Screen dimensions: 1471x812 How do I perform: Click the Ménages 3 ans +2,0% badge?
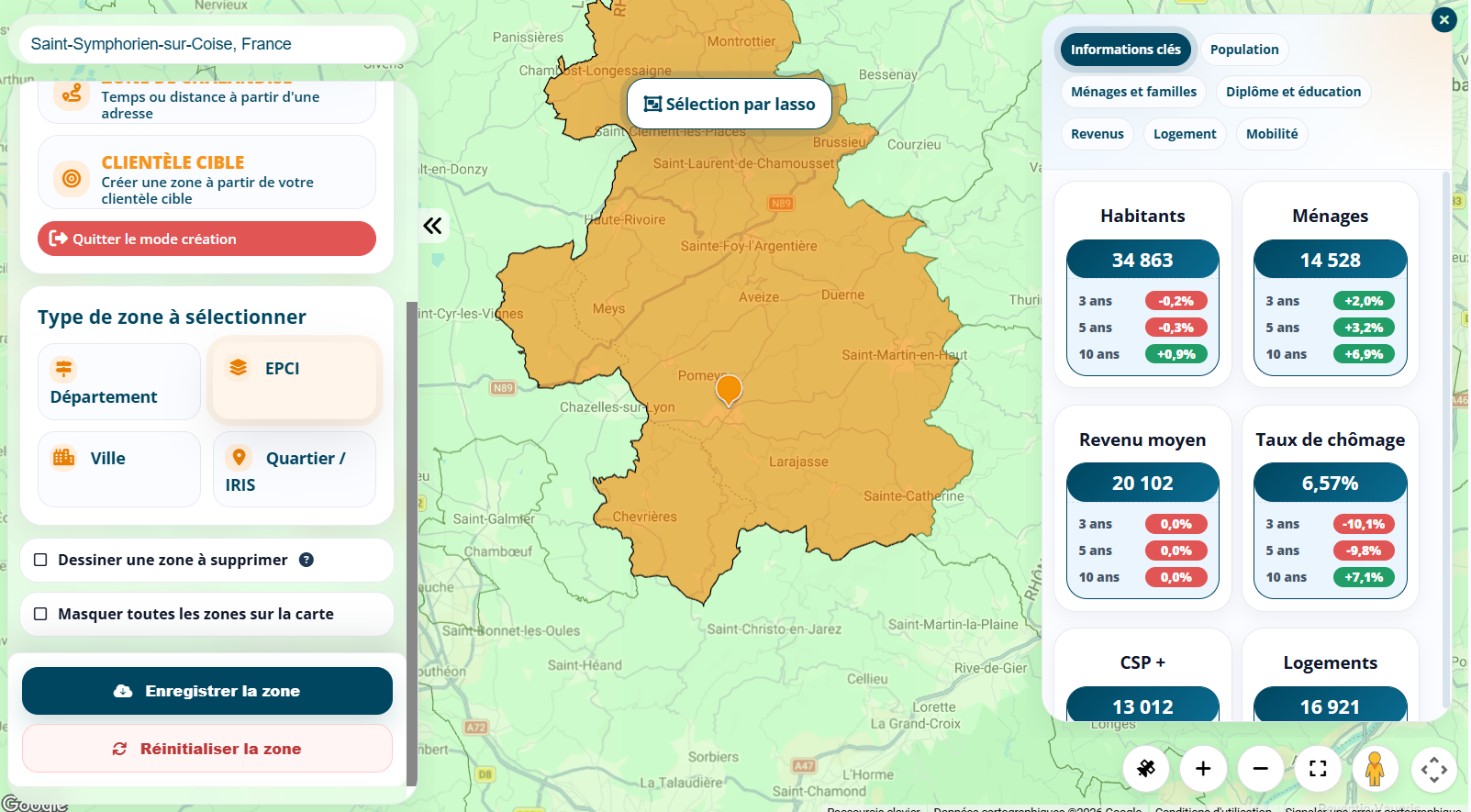tap(1364, 301)
